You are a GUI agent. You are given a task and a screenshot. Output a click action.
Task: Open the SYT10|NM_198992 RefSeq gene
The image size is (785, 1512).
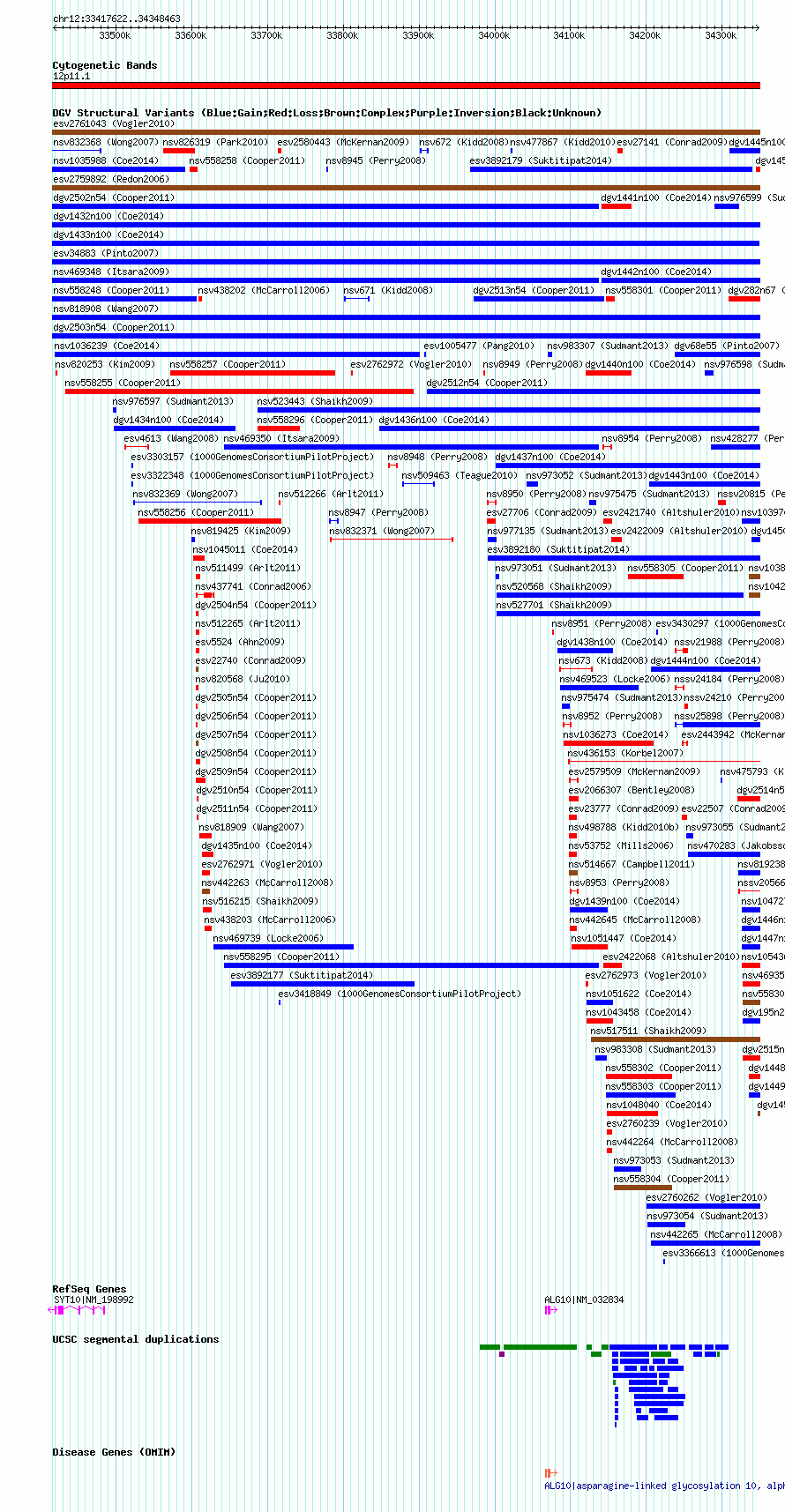tap(93, 1300)
